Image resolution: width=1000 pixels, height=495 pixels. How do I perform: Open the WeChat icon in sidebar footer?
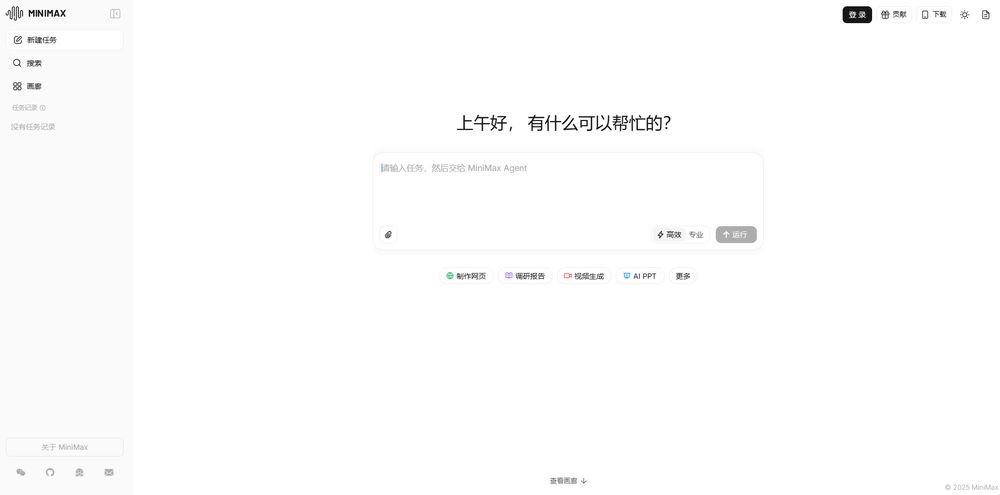coord(21,473)
